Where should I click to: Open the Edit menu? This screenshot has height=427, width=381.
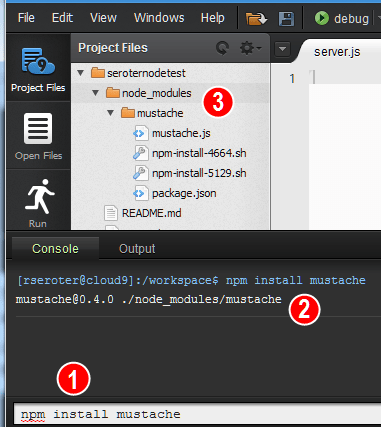(x=62, y=18)
